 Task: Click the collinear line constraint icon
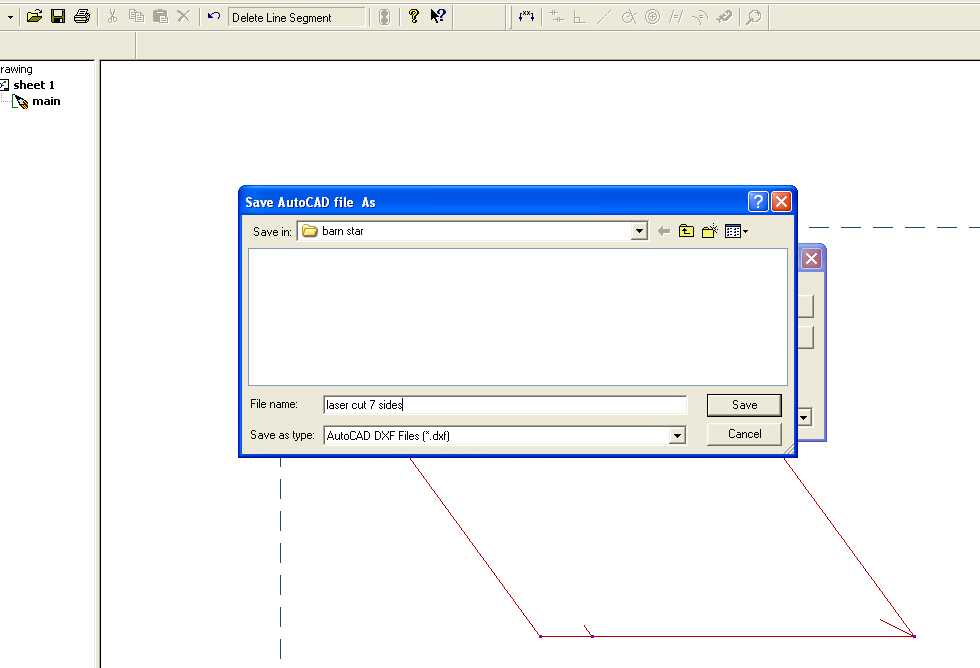[x=604, y=17]
